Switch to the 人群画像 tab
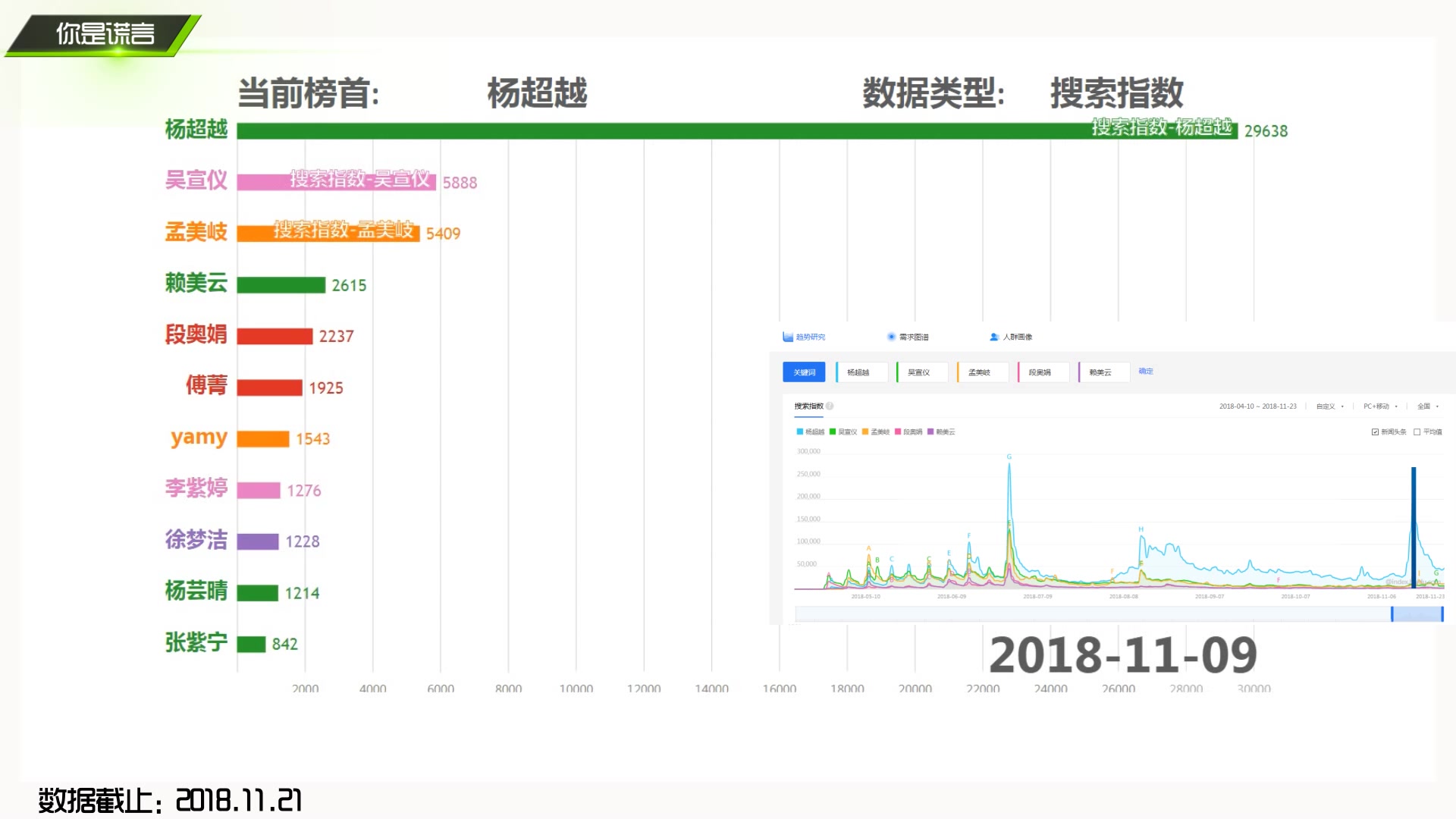 tap(1011, 337)
